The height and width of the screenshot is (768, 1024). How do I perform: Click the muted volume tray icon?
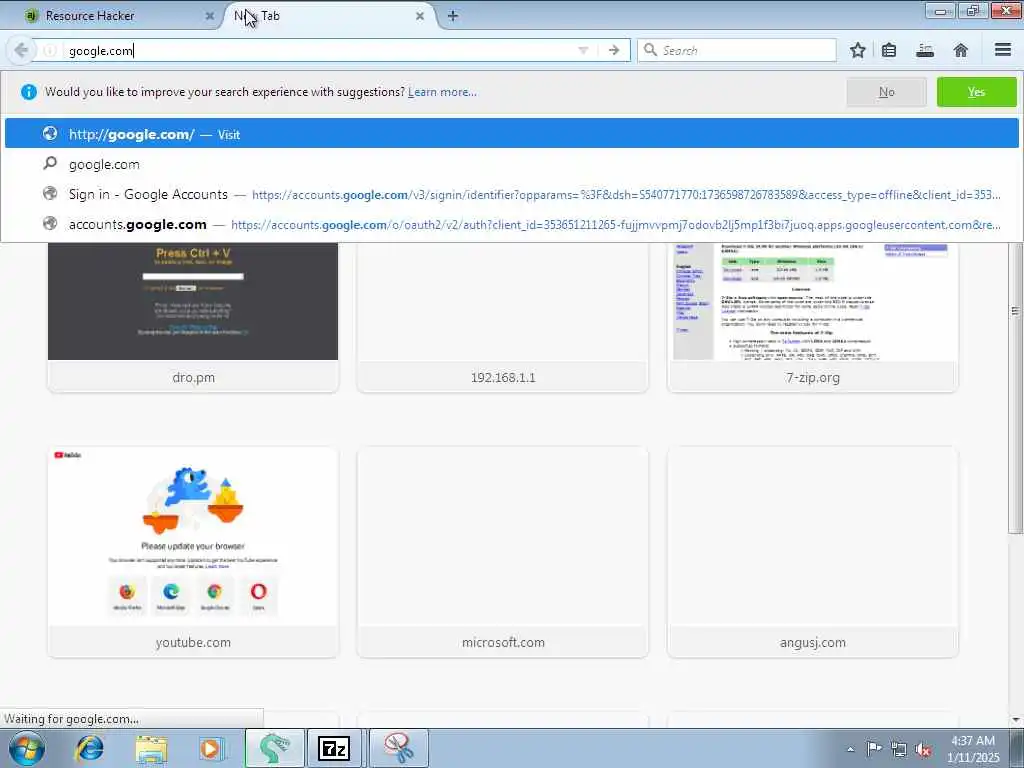(x=923, y=749)
